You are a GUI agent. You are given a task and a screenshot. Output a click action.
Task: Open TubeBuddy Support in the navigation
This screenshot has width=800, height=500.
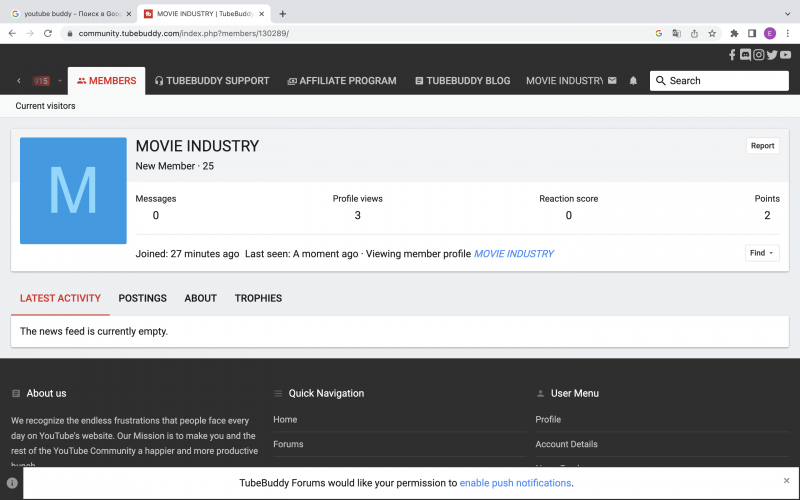point(212,81)
